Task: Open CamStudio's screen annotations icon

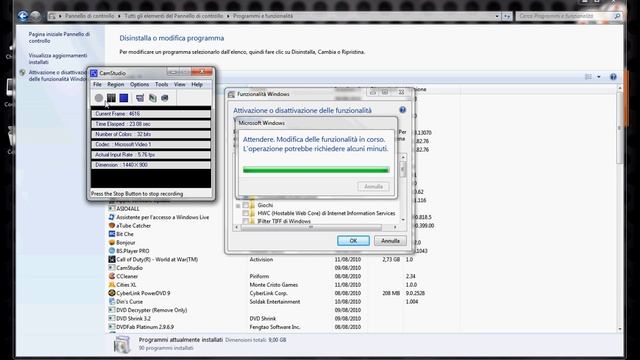Action: click(153, 98)
